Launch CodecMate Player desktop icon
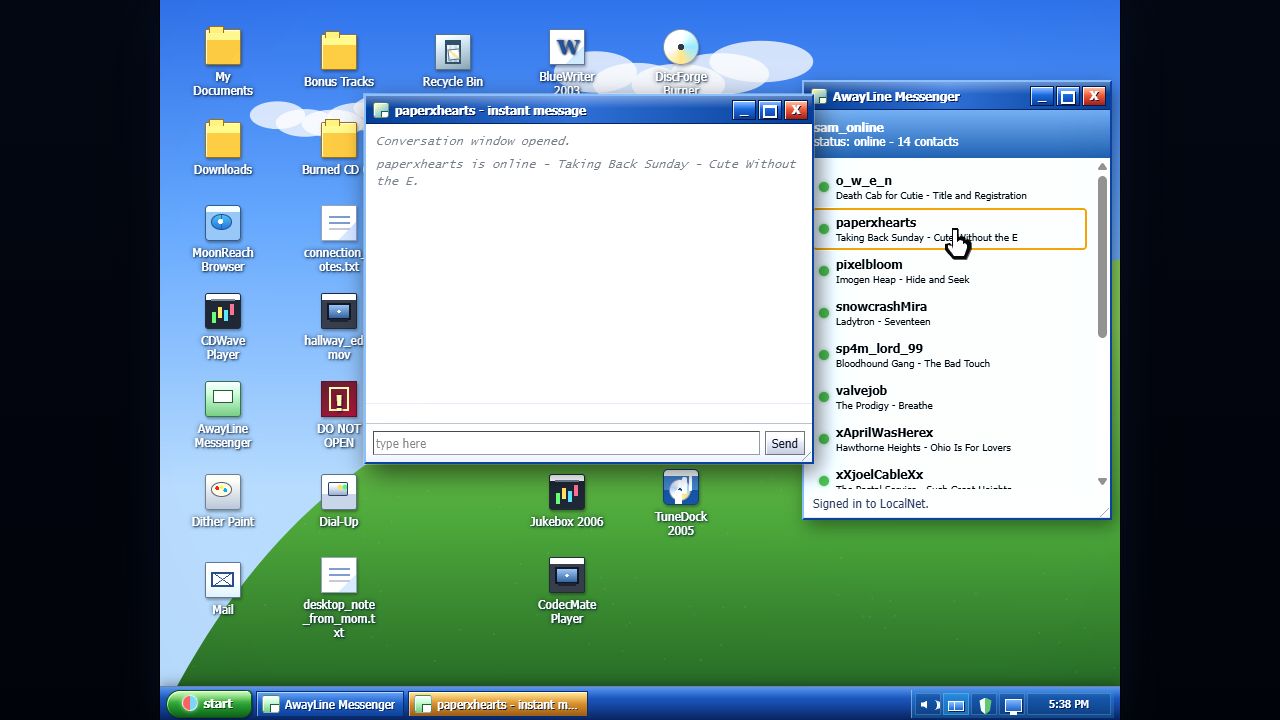 click(x=566, y=590)
